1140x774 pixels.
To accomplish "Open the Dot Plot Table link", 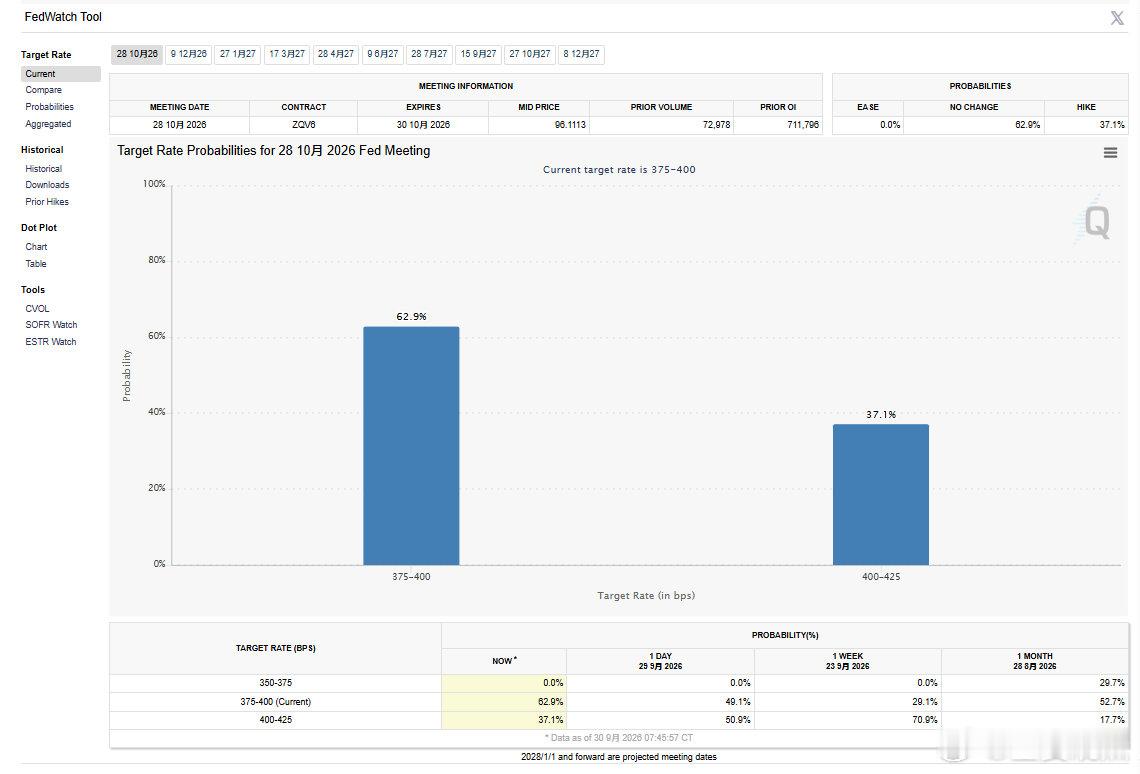I will 36,264.
